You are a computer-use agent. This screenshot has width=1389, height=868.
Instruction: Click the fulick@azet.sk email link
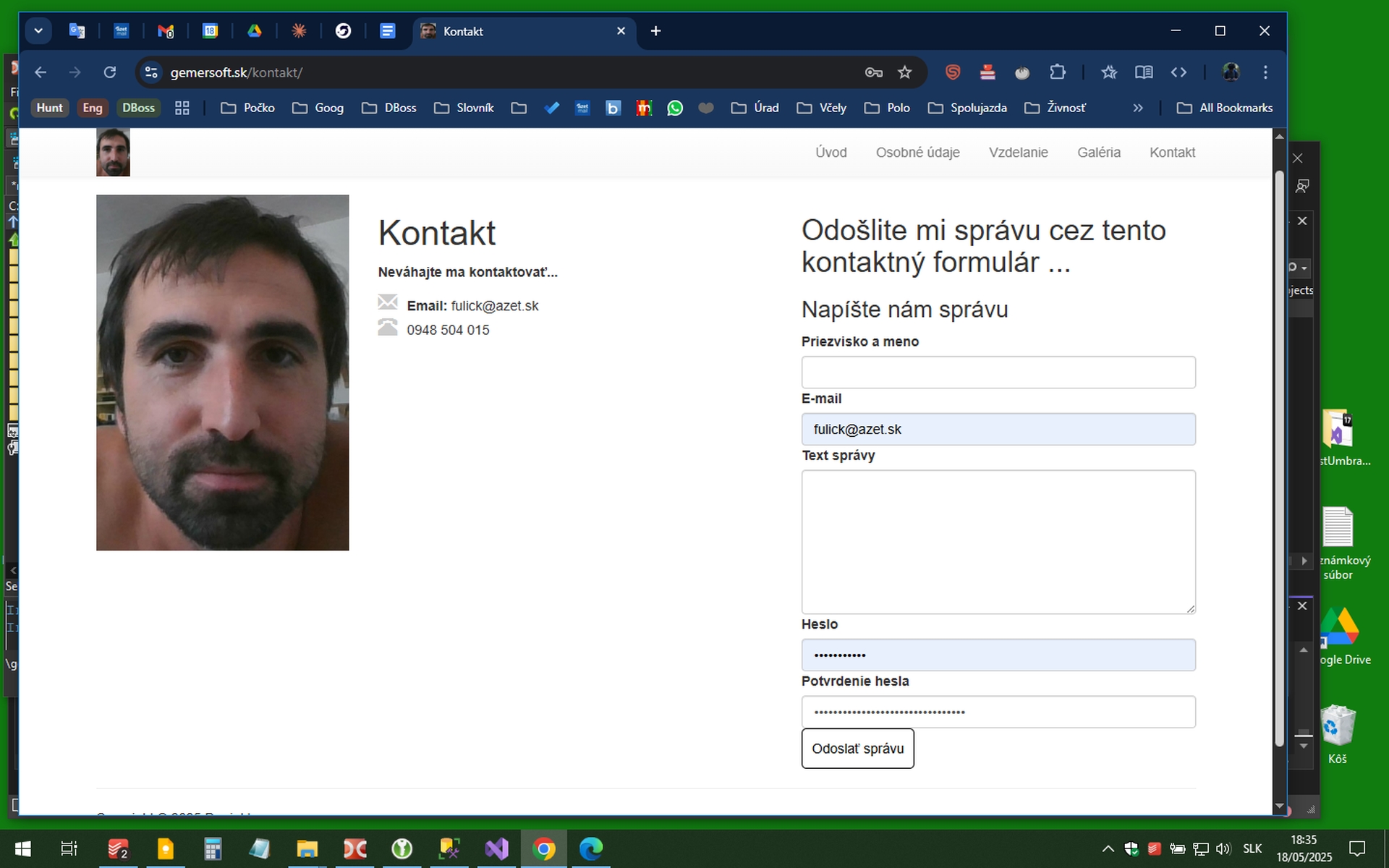(x=494, y=306)
